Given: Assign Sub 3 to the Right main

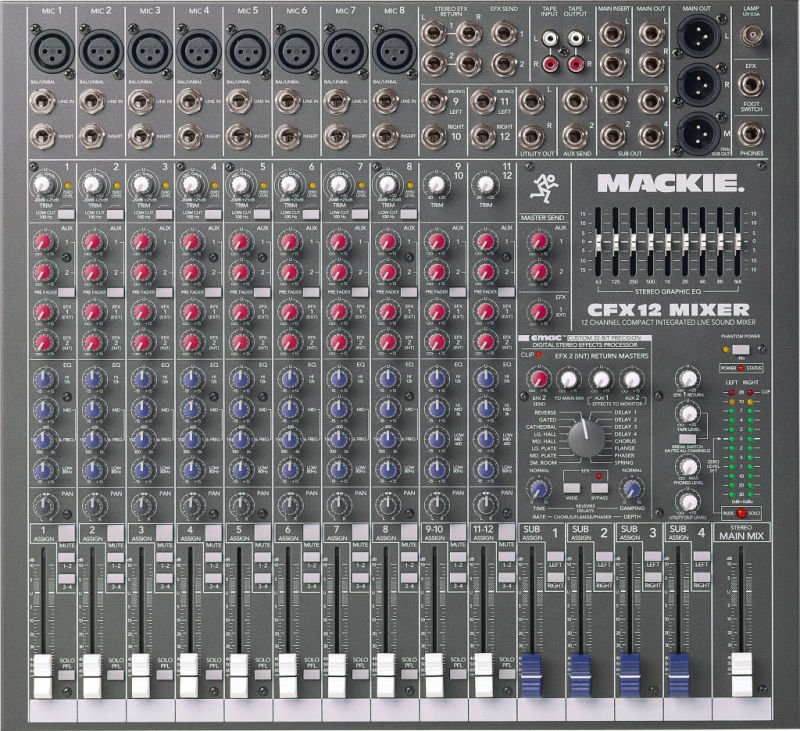Looking at the screenshot, I should [653, 577].
